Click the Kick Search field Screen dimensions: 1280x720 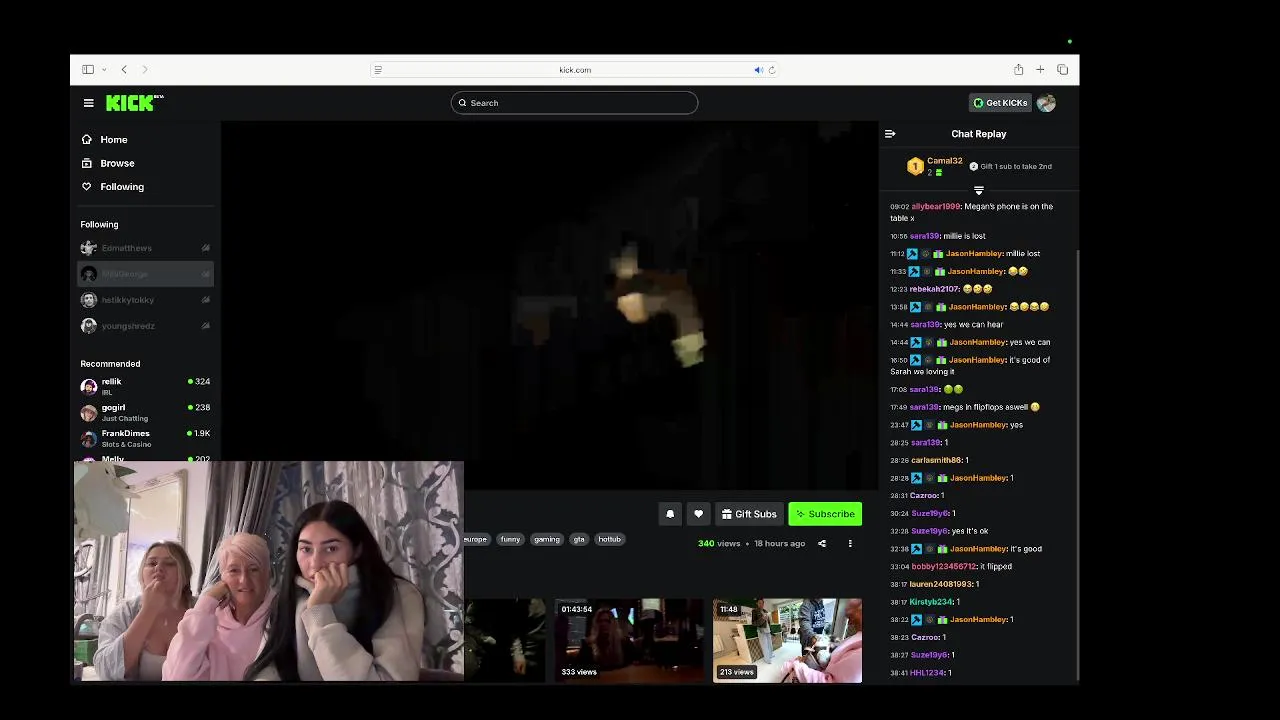point(574,103)
